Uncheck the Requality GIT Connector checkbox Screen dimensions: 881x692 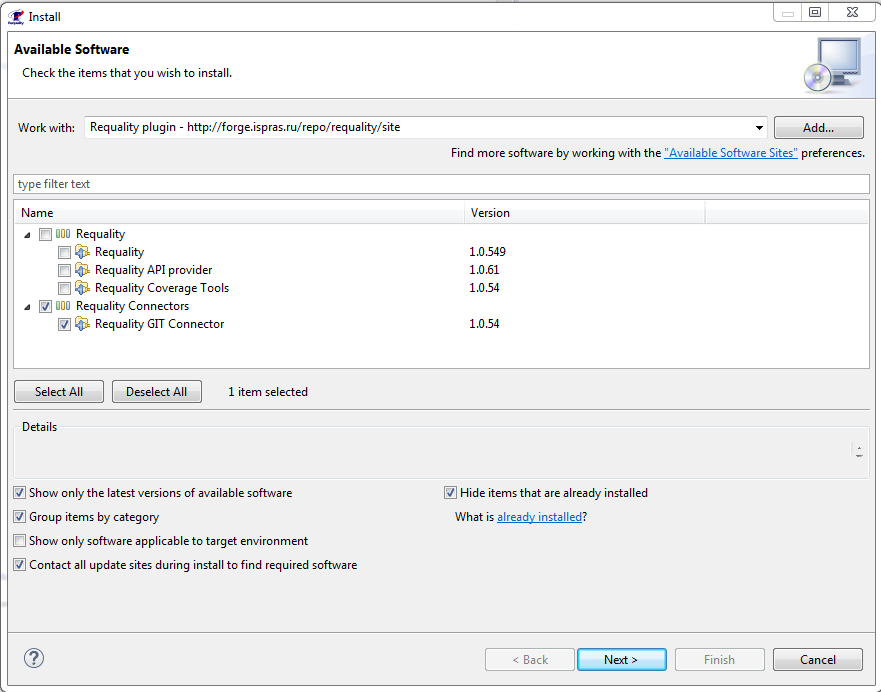(65, 324)
